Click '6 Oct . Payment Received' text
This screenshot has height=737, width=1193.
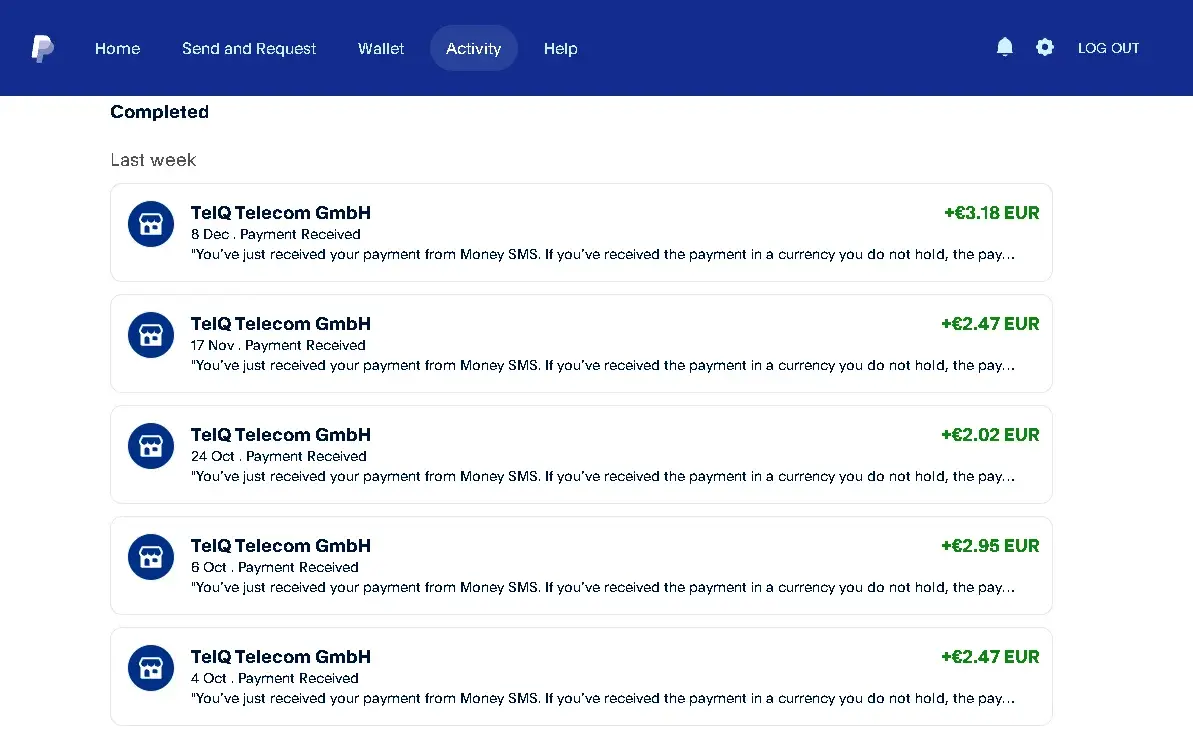pos(275,567)
